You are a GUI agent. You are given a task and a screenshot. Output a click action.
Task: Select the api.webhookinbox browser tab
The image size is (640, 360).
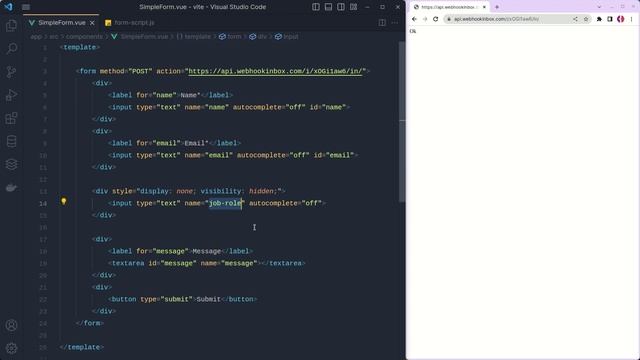click(x=450, y=7)
